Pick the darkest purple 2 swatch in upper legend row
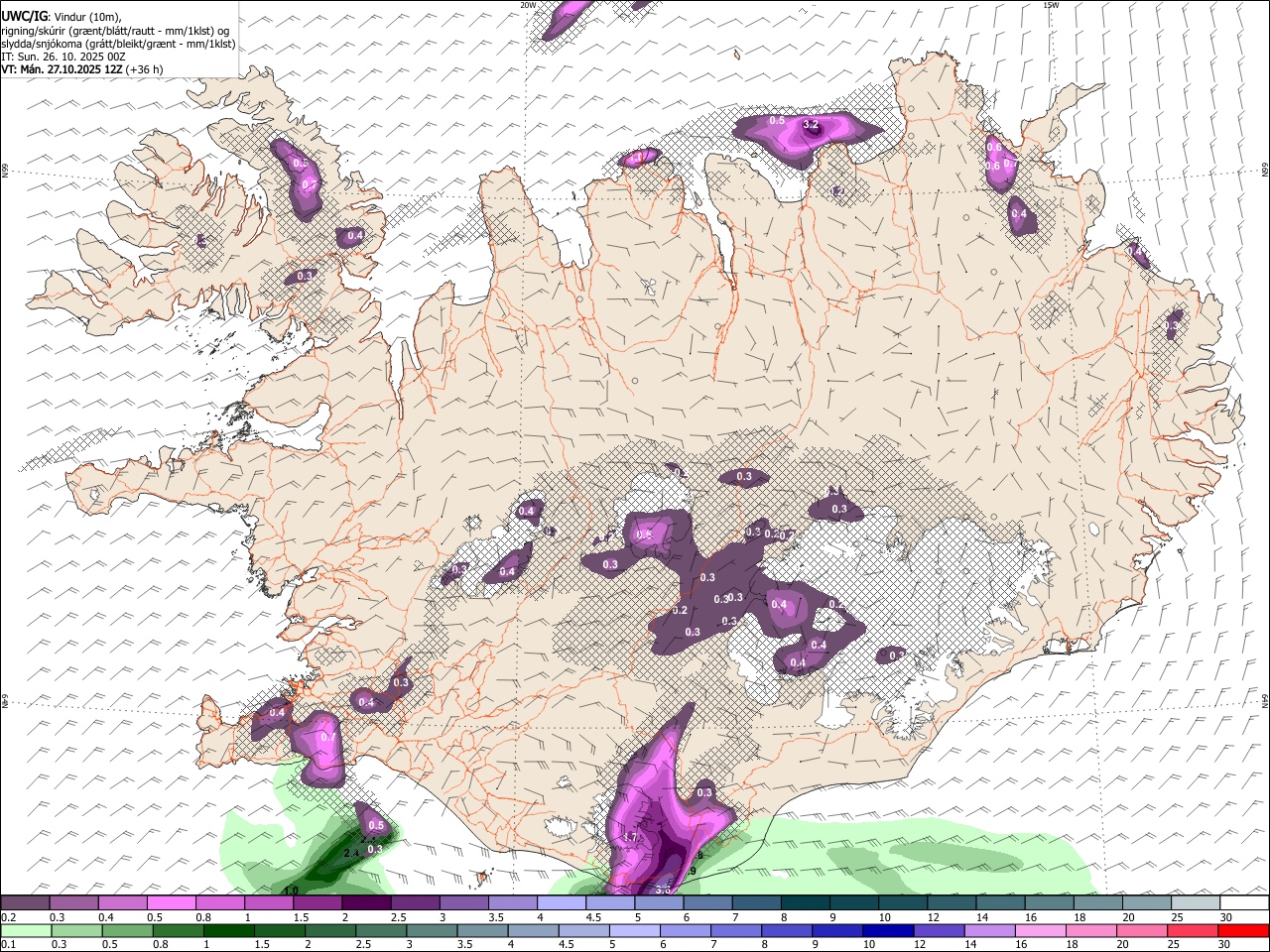1270x952 pixels. (x=366, y=902)
